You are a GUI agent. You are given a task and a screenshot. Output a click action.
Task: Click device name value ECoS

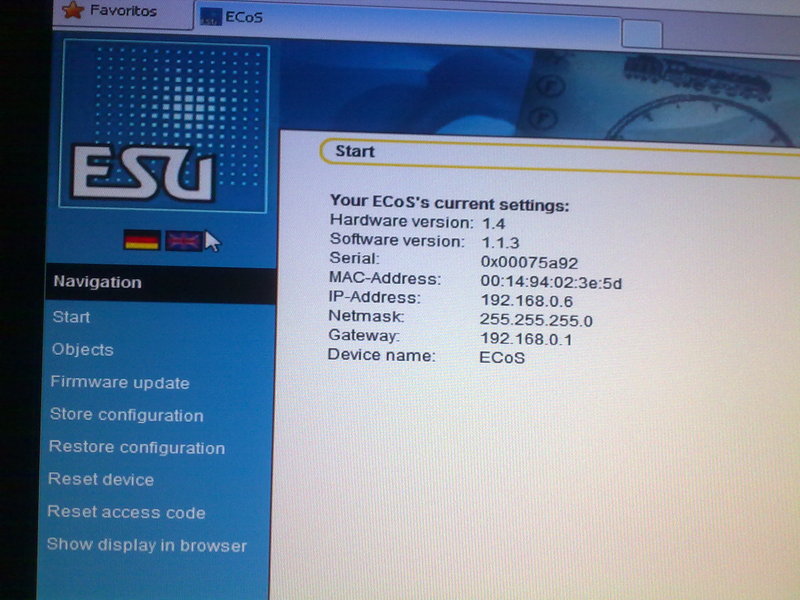(502, 358)
